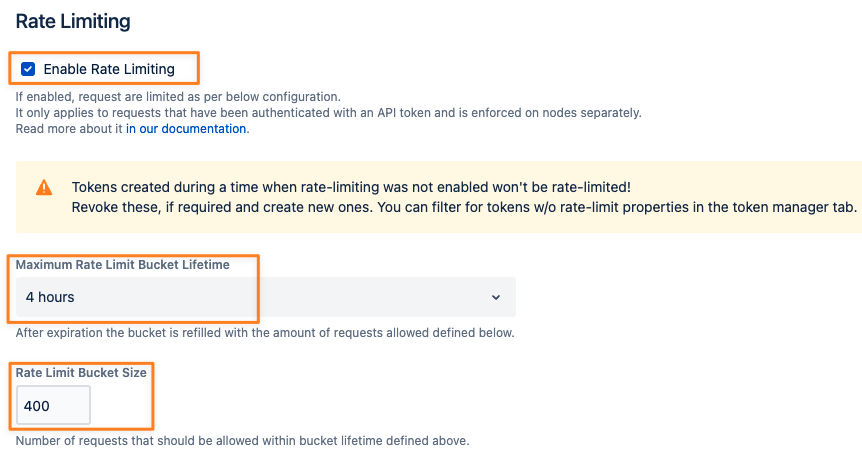Image resolution: width=862 pixels, height=459 pixels.
Task: Click the 'If enabled, request are limited' description
Action: (x=178, y=97)
